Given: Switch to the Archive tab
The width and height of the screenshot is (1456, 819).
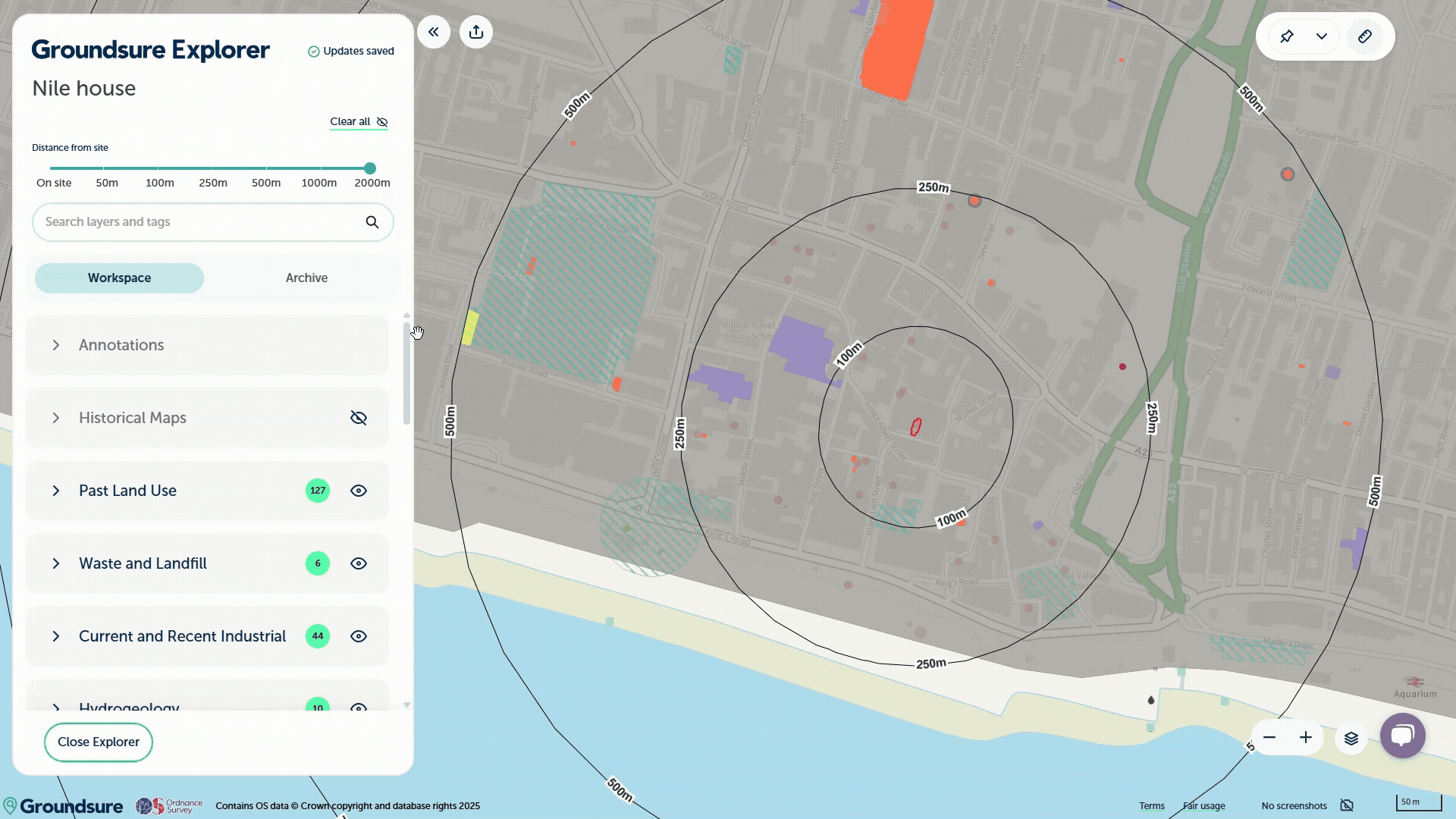Looking at the screenshot, I should point(306,278).
